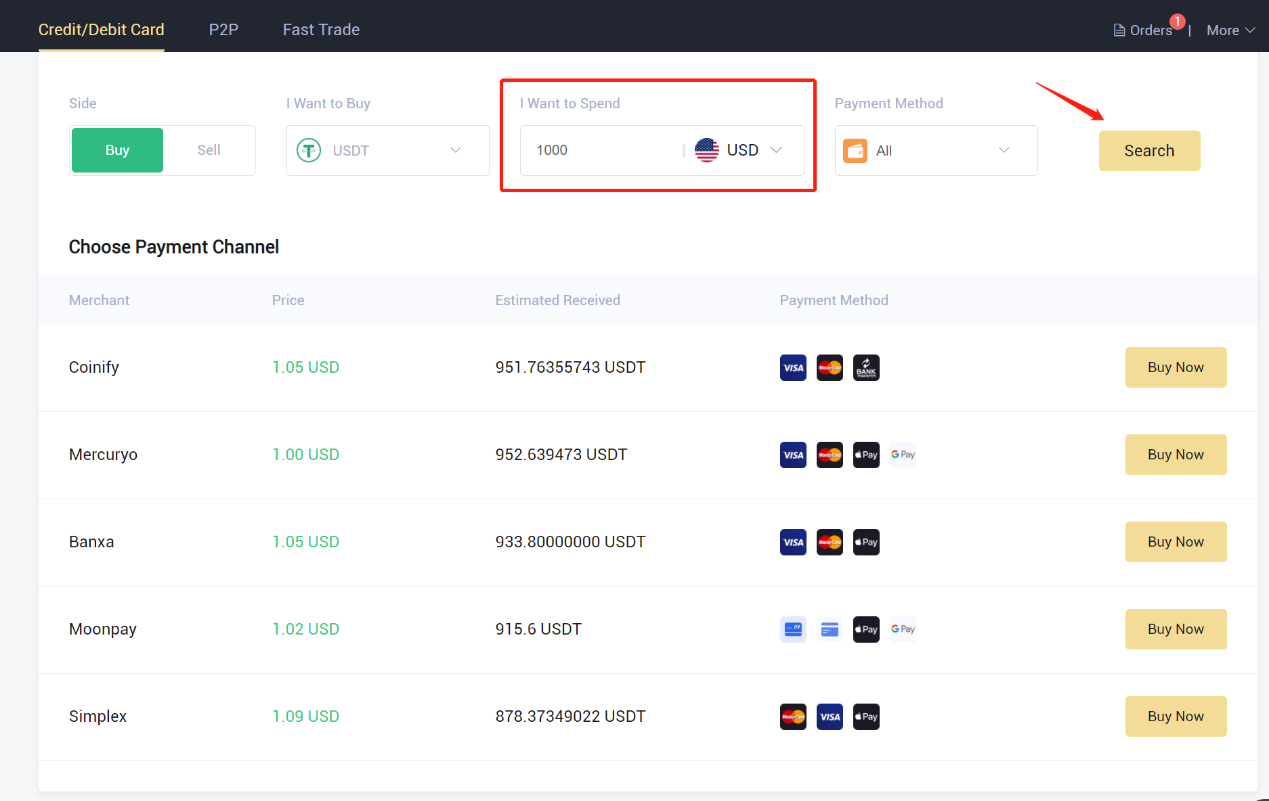Switch to the P2P tab

(223, 29)
